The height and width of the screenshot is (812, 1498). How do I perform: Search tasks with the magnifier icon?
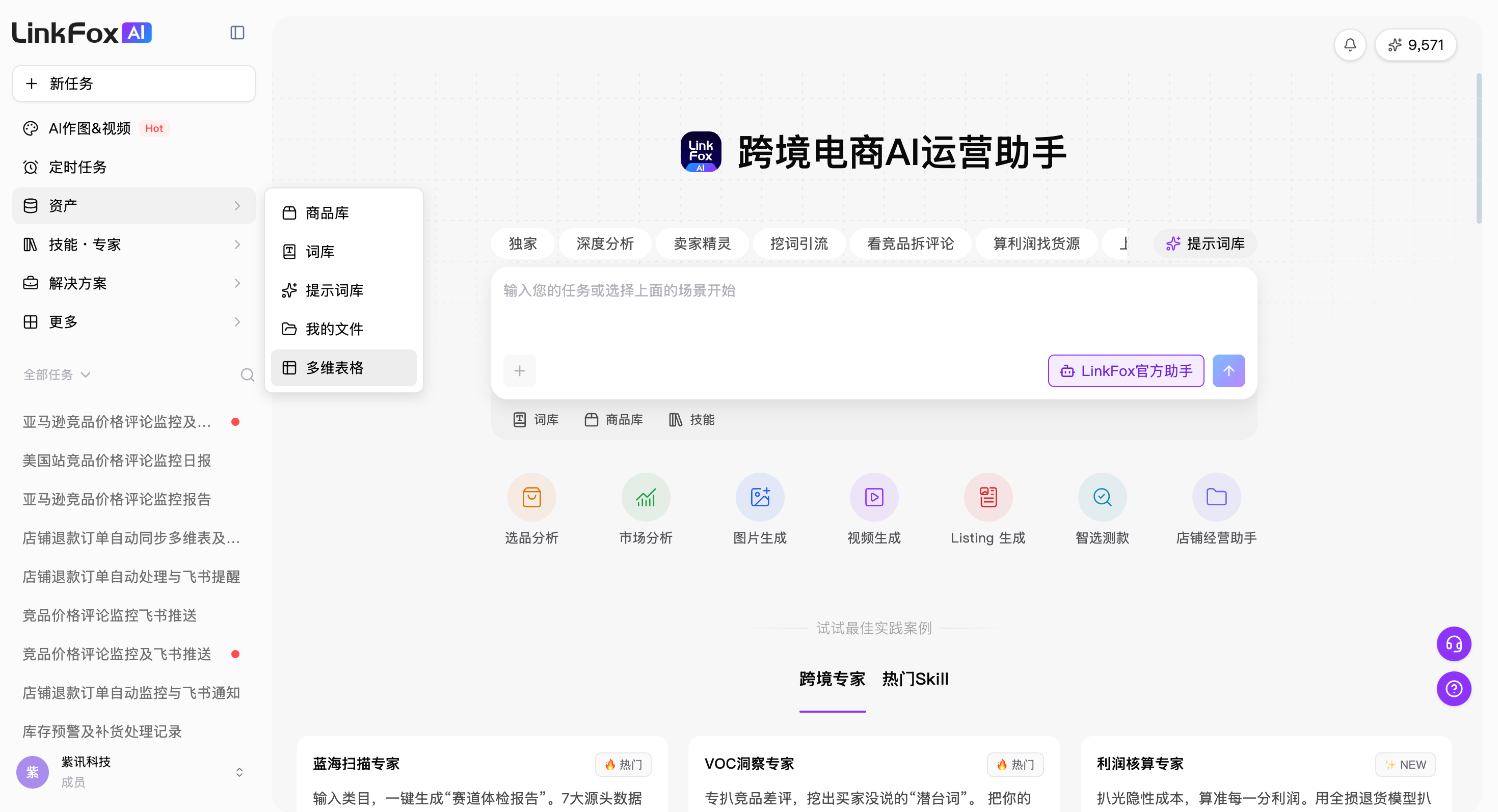(247, 375)
